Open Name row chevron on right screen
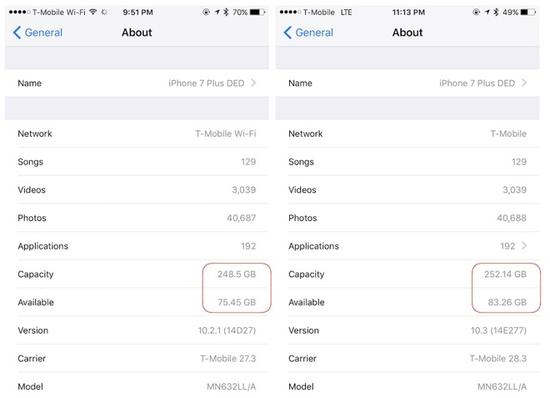This screenshot has width=550, height=398. tap(524, 83)
